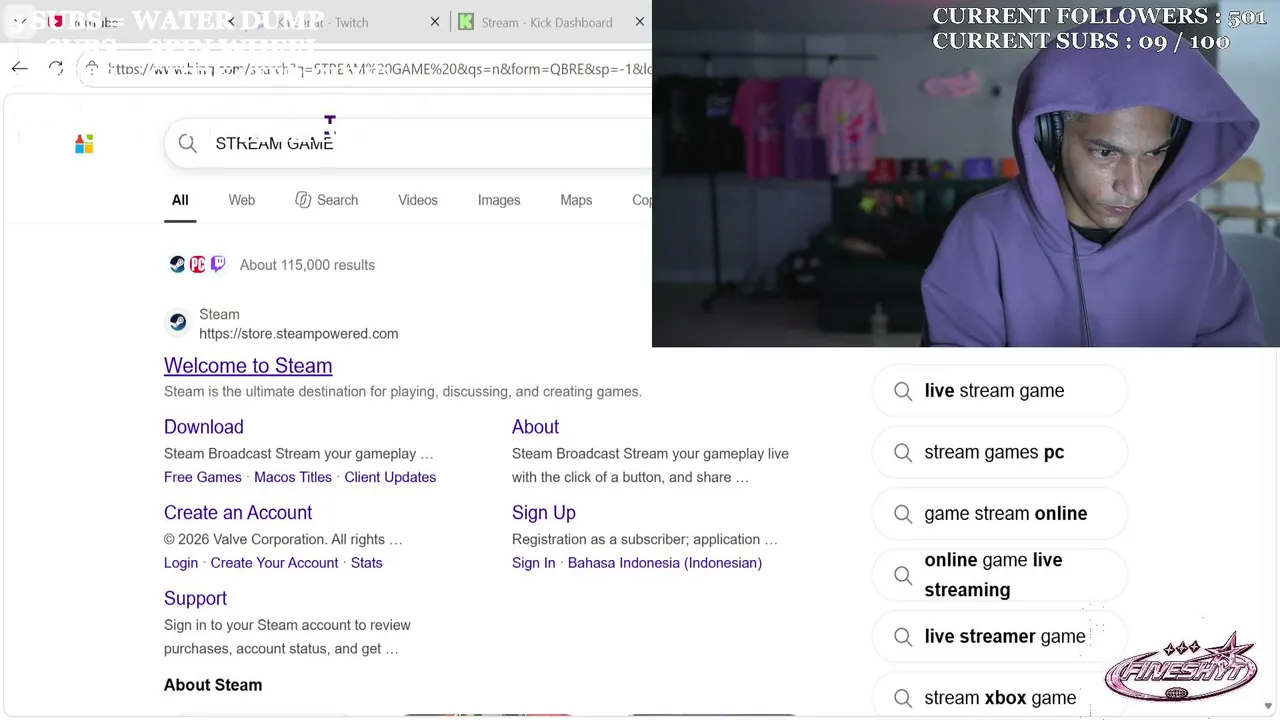Go back using the browser back arrow

click(x=20, y=68)
